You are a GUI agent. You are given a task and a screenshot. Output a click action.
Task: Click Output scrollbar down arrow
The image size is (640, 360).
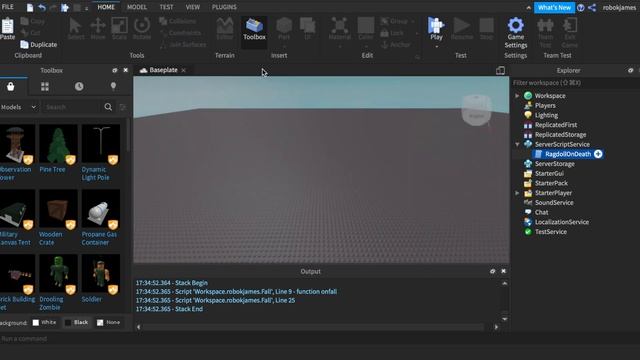tap(504, 319)
